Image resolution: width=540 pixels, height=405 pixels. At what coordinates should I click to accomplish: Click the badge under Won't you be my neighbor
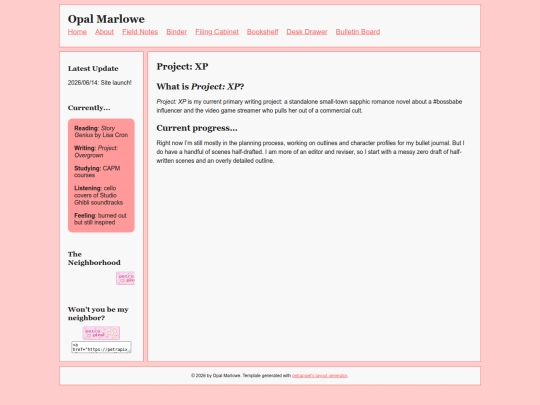(101, 333)
